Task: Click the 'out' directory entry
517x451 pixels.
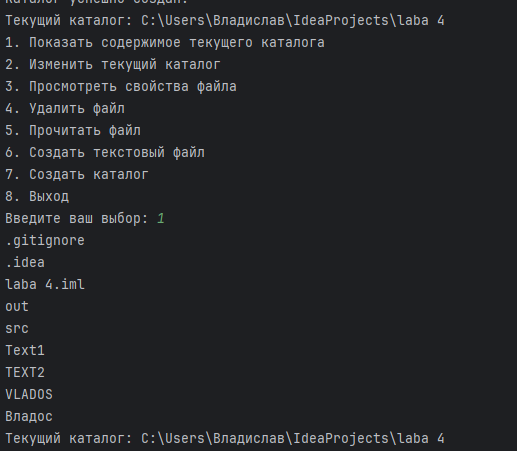Action: point(17,307)
